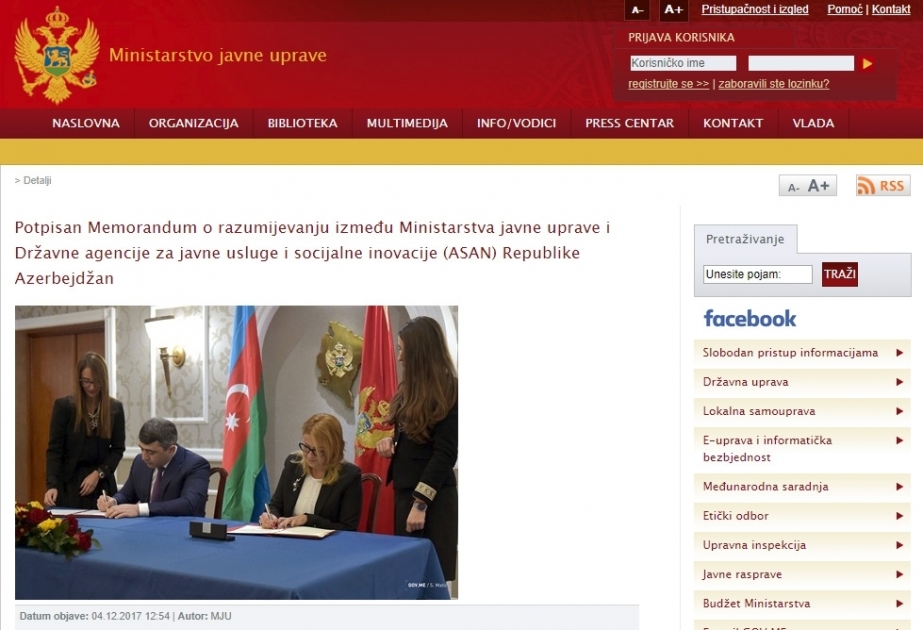The width and height of the screenshot is (923, 630).
Task: Expand Etički odbor sidebar item
Action: (x=802, y=516)
